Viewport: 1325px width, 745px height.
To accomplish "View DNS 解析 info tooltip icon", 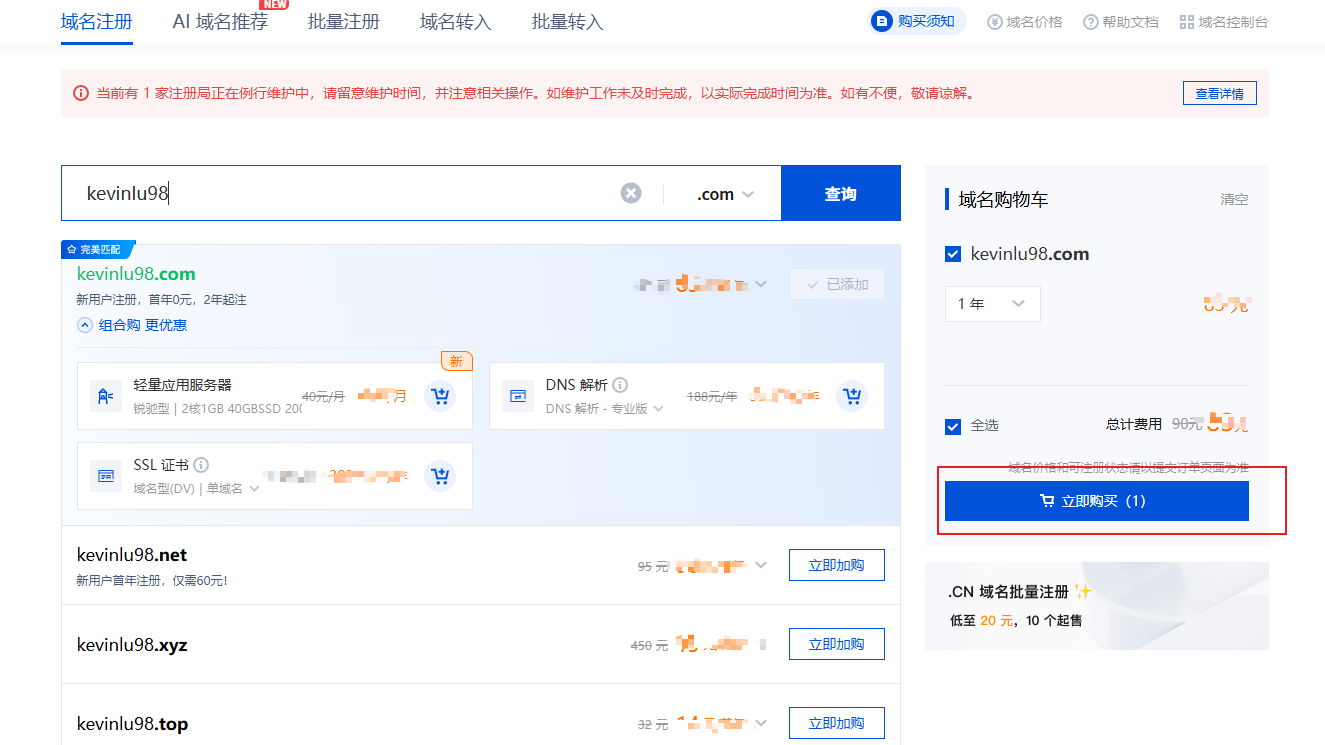I will 620,384.
